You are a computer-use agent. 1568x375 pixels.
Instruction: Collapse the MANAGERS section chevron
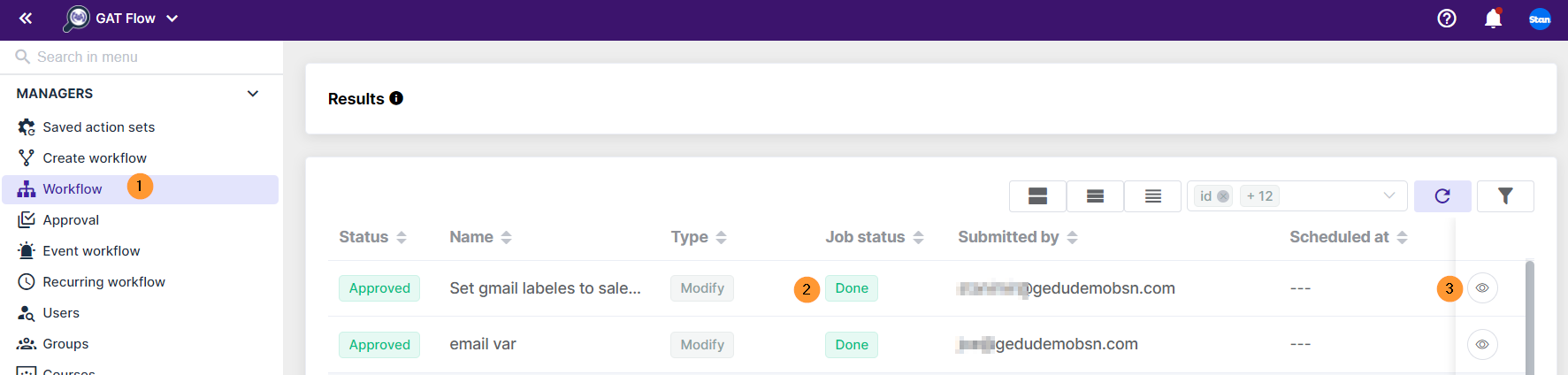[x=253, y=94]
